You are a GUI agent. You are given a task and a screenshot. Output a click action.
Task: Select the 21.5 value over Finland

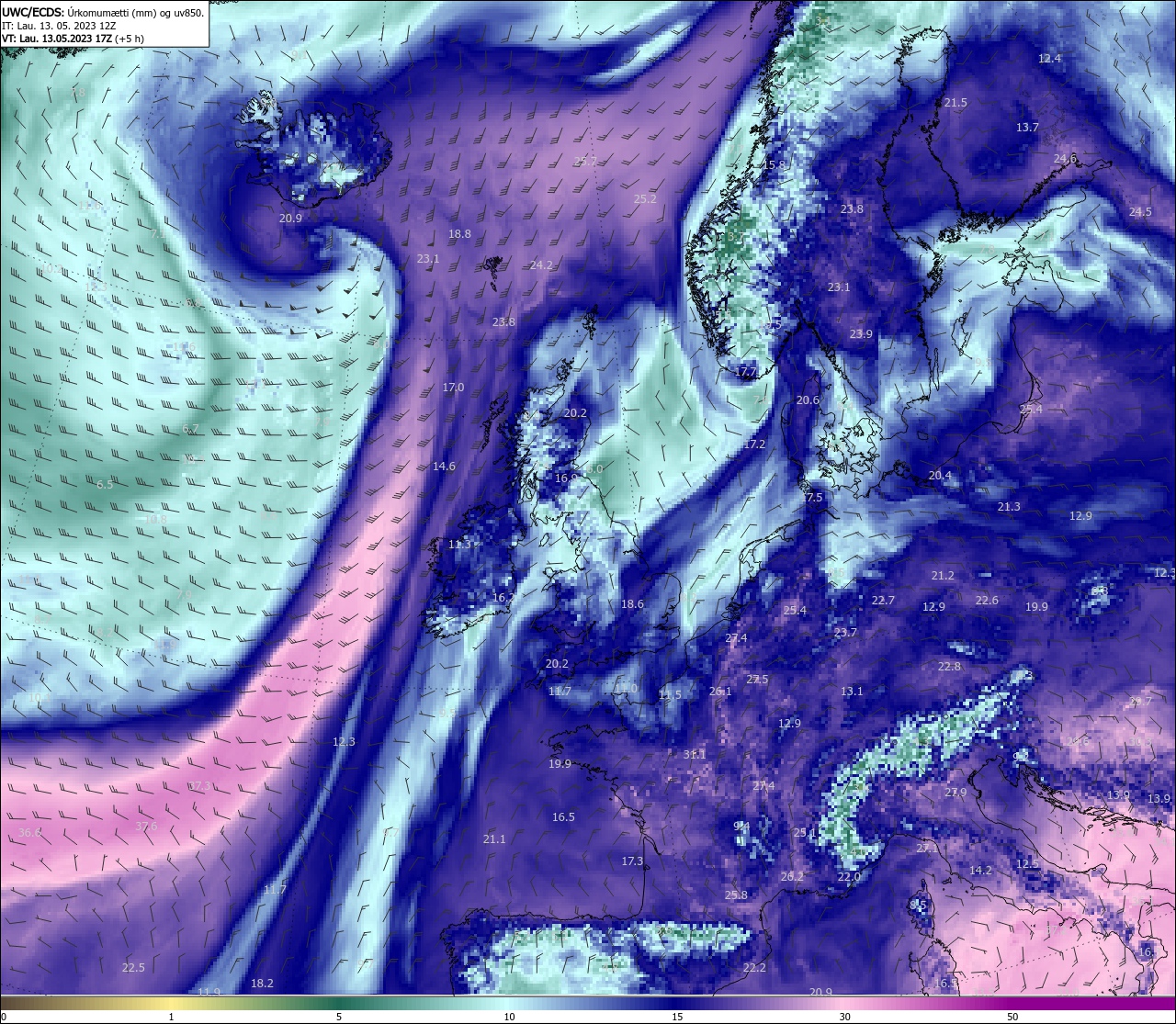click(x=955, y=102)
